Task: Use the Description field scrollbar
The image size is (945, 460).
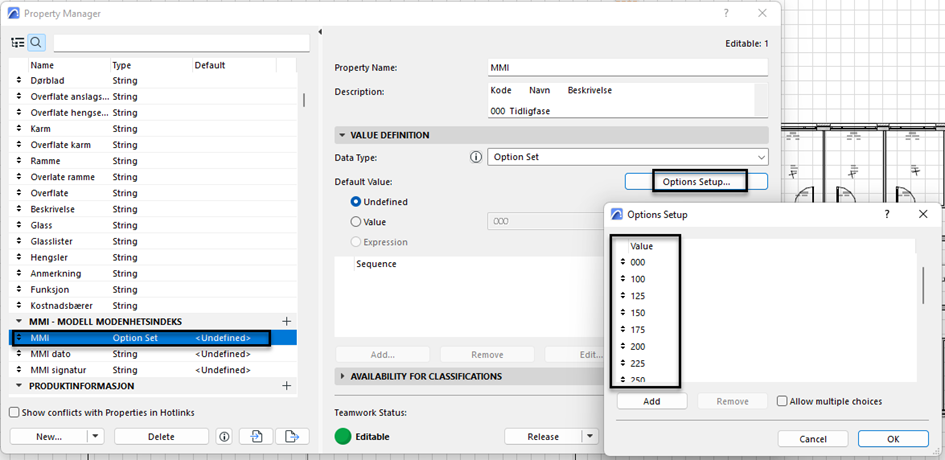Action: point(761,99)
